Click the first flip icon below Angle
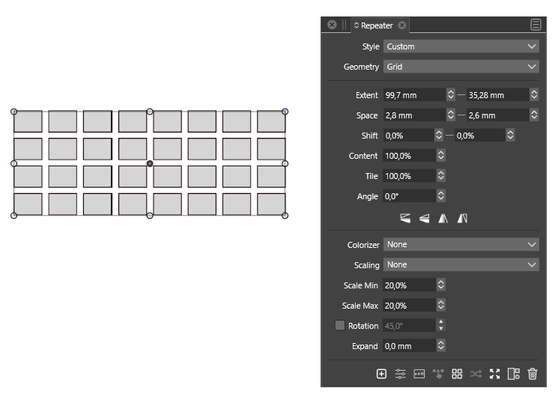This screenshot has width=555, height=397. [x=405, y=218]
